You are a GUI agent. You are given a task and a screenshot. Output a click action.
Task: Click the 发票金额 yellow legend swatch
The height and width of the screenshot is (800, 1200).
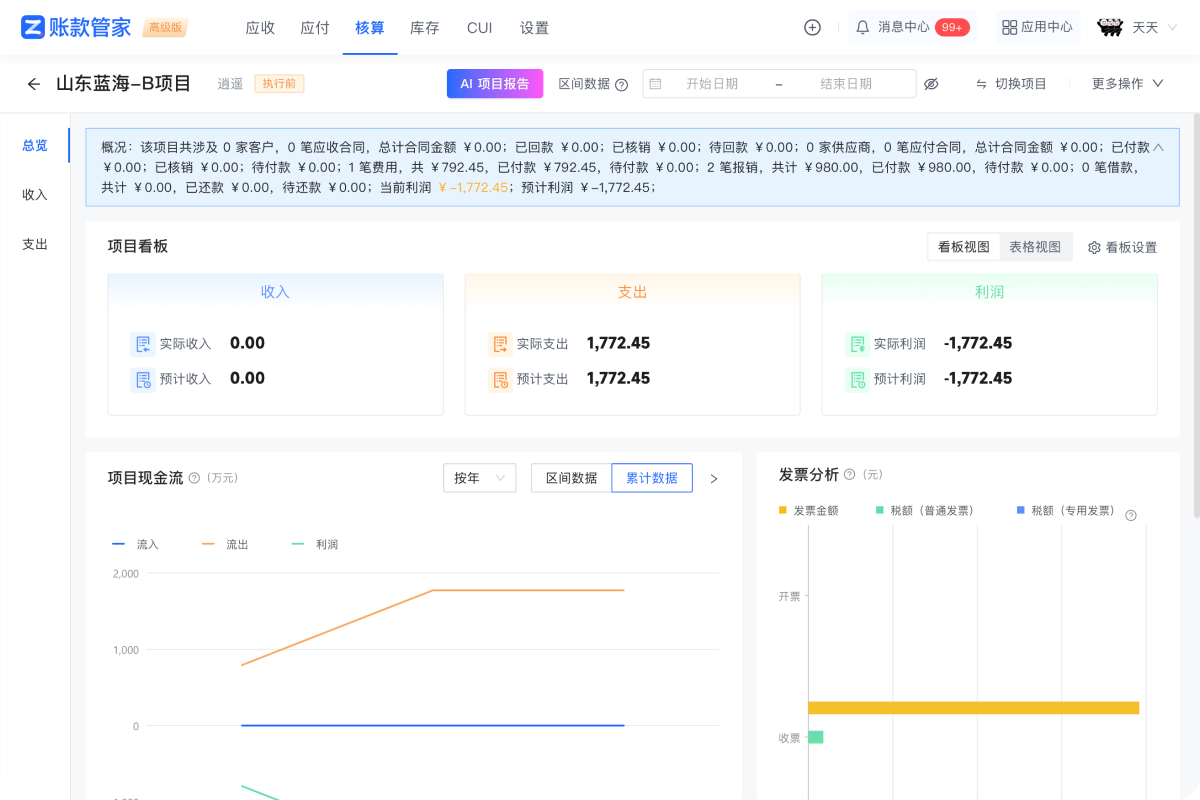[783, 510]
